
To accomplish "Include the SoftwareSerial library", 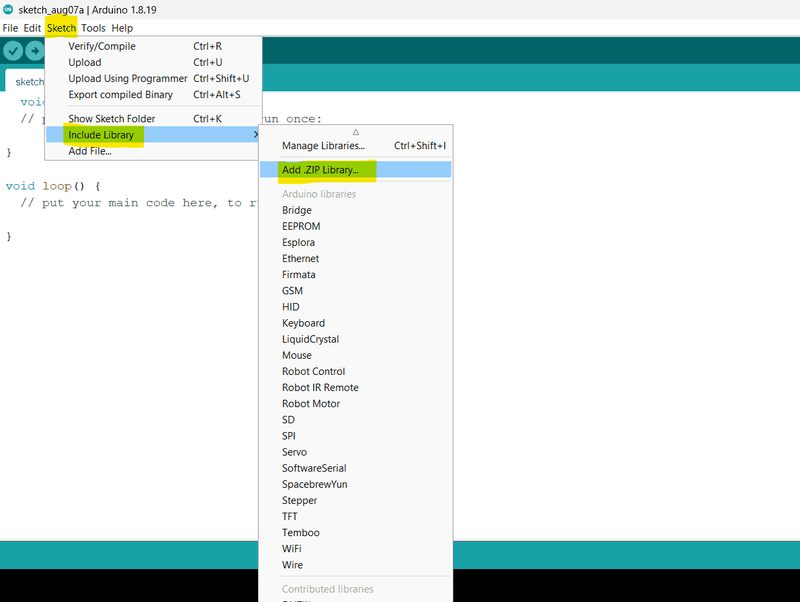I will tap(356, 468).
